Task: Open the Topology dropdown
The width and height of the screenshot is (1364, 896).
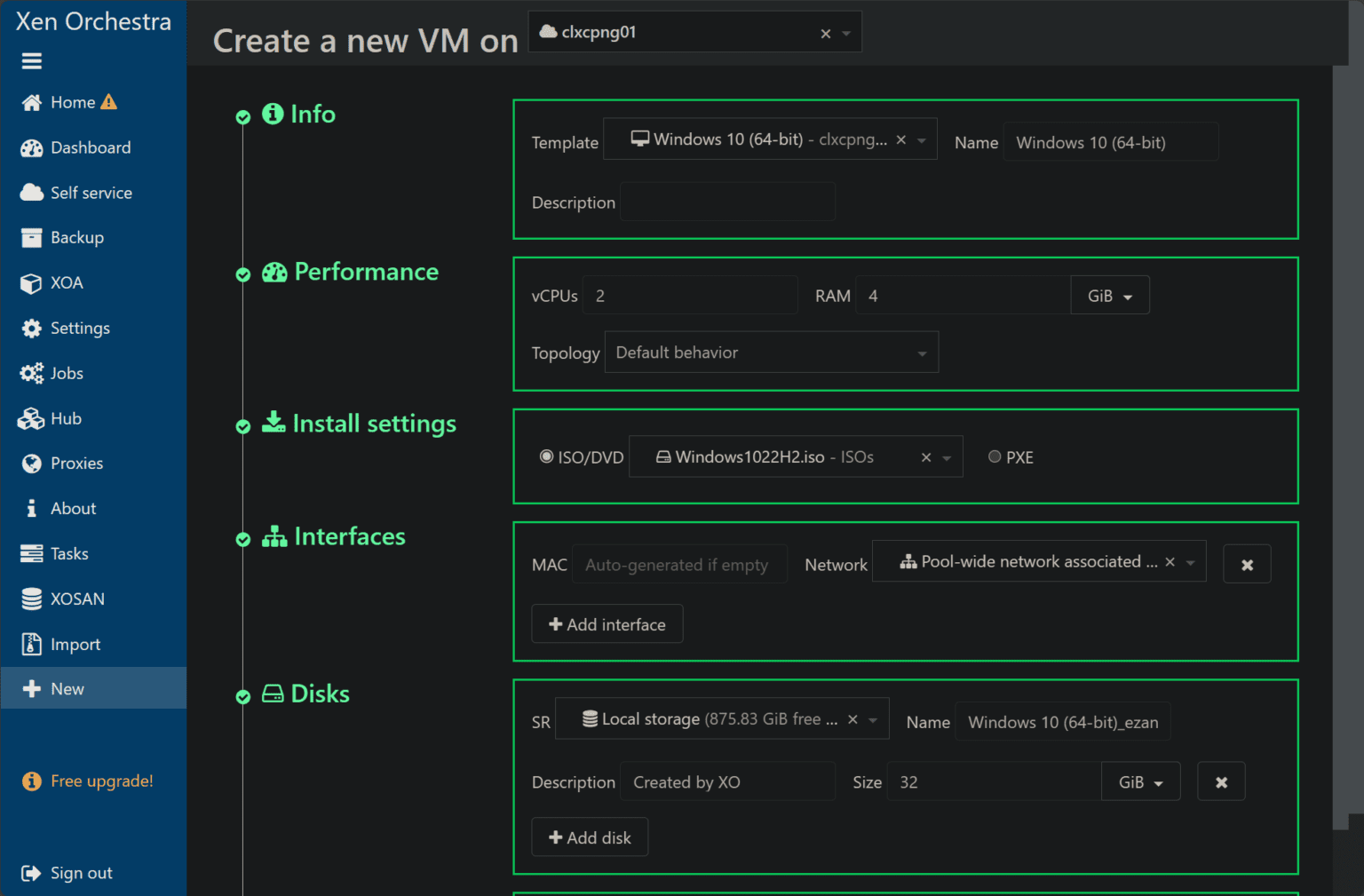Action: [x=771, y=352]
